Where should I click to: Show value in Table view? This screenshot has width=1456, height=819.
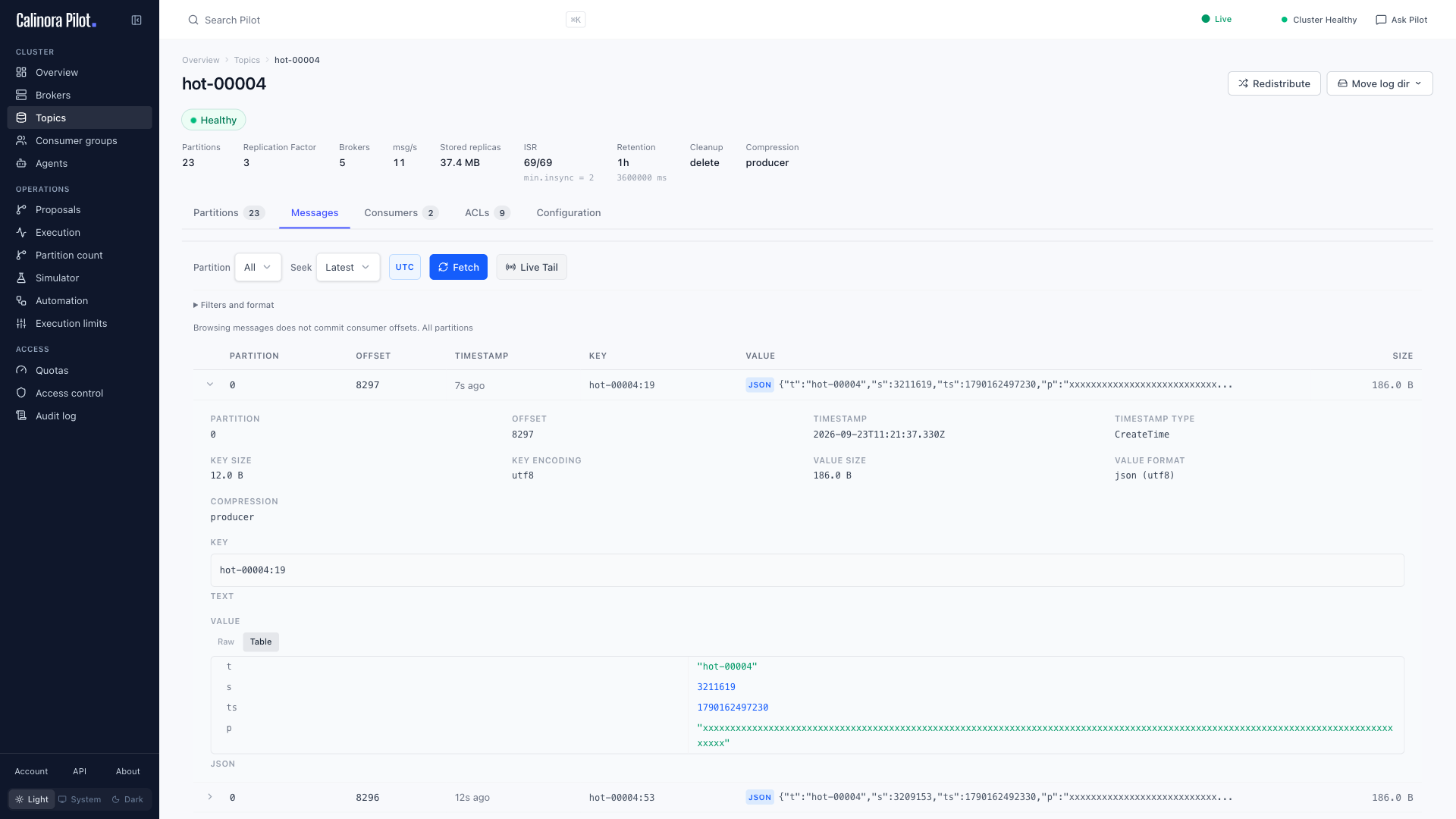point(261,642)
